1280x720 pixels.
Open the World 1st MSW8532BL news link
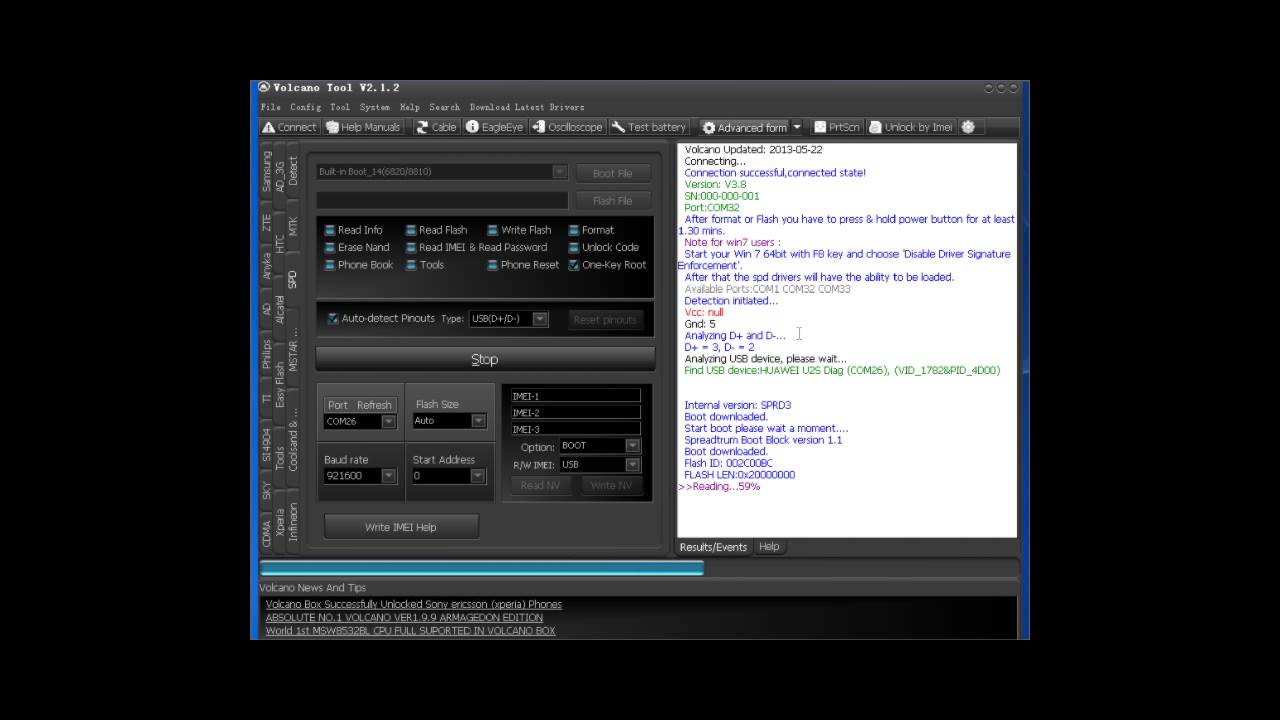click(410, 631)
